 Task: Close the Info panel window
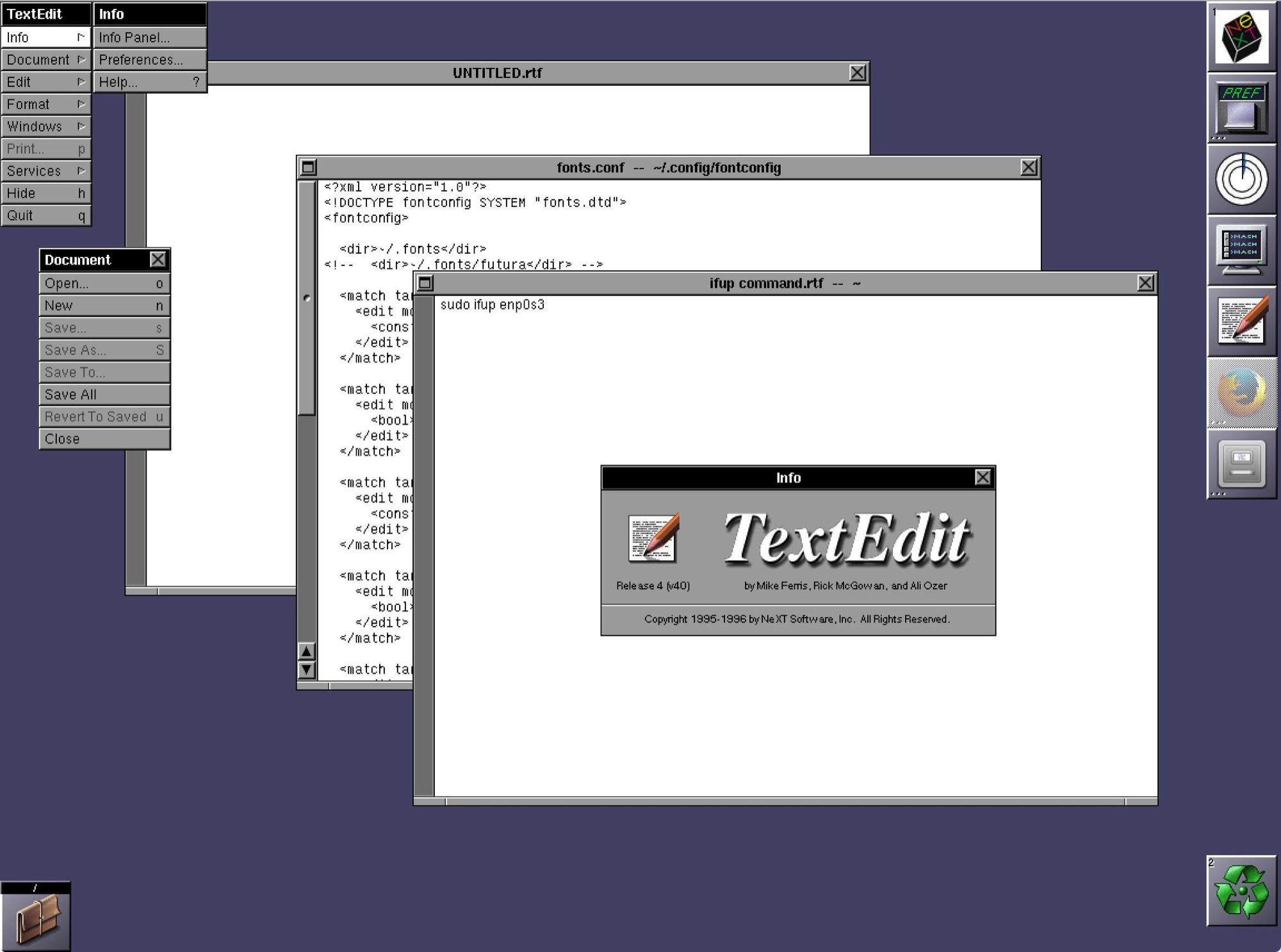point(983,477)
